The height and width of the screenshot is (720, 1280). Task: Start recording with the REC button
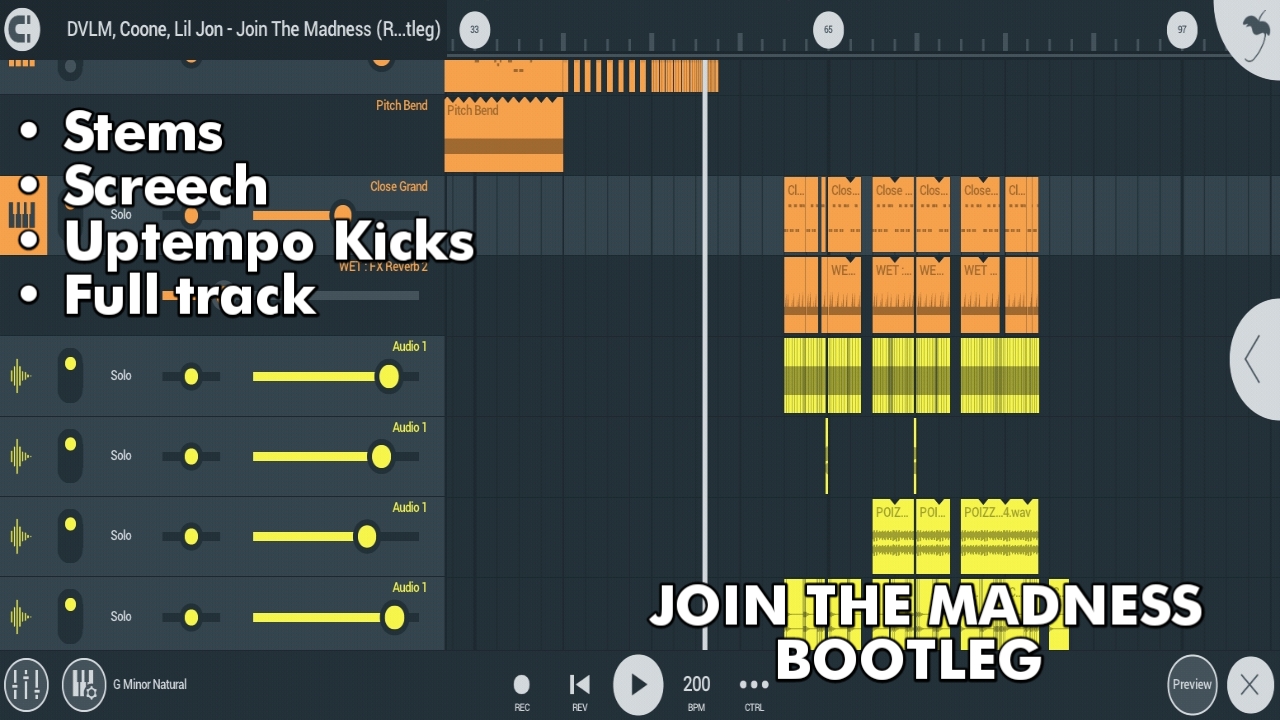[522, 690]
